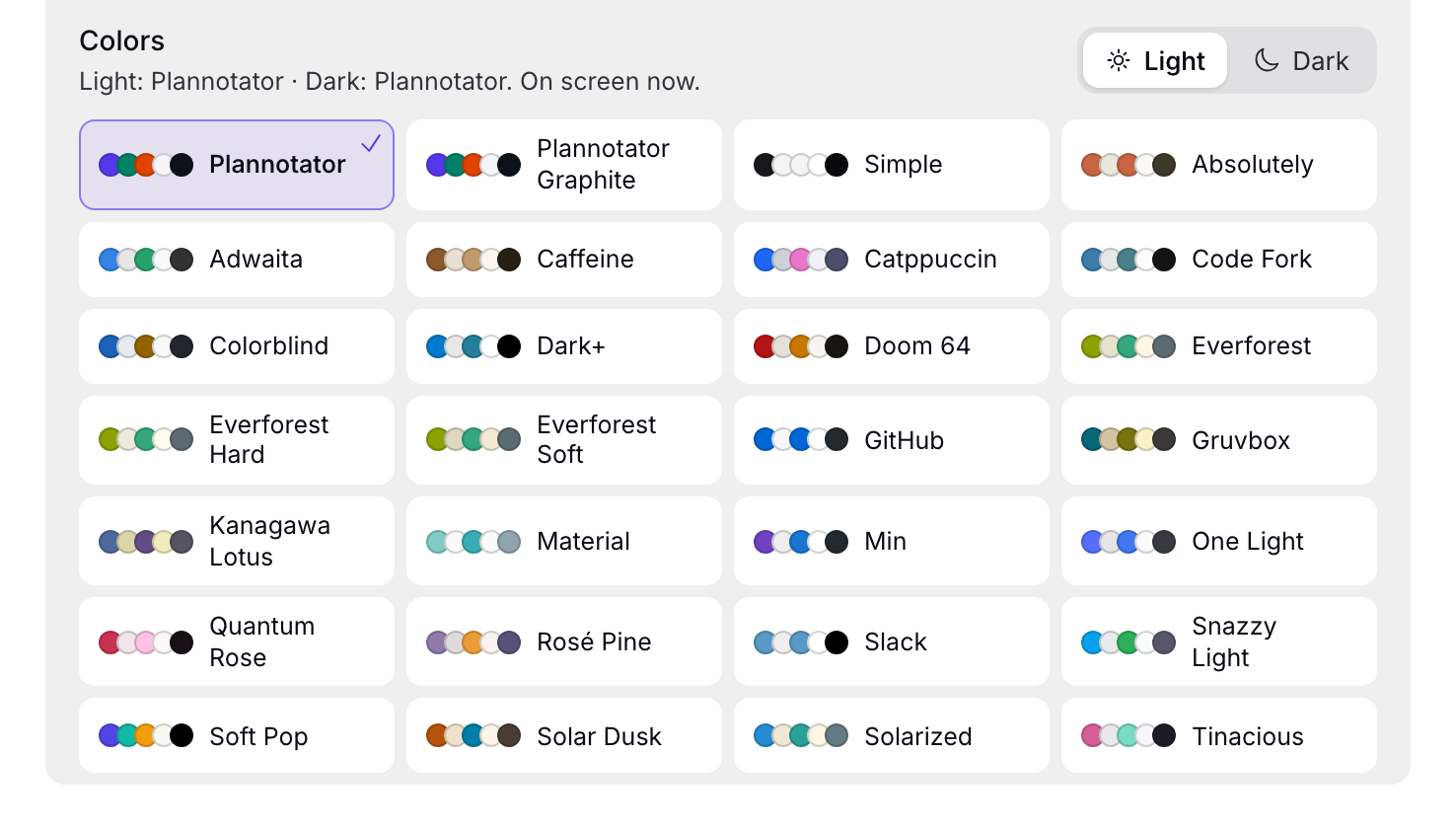The width and height of the screenshot is (1456, 831).
Task: Apply the Catppuccin theme
Action: tap(892, 260)
